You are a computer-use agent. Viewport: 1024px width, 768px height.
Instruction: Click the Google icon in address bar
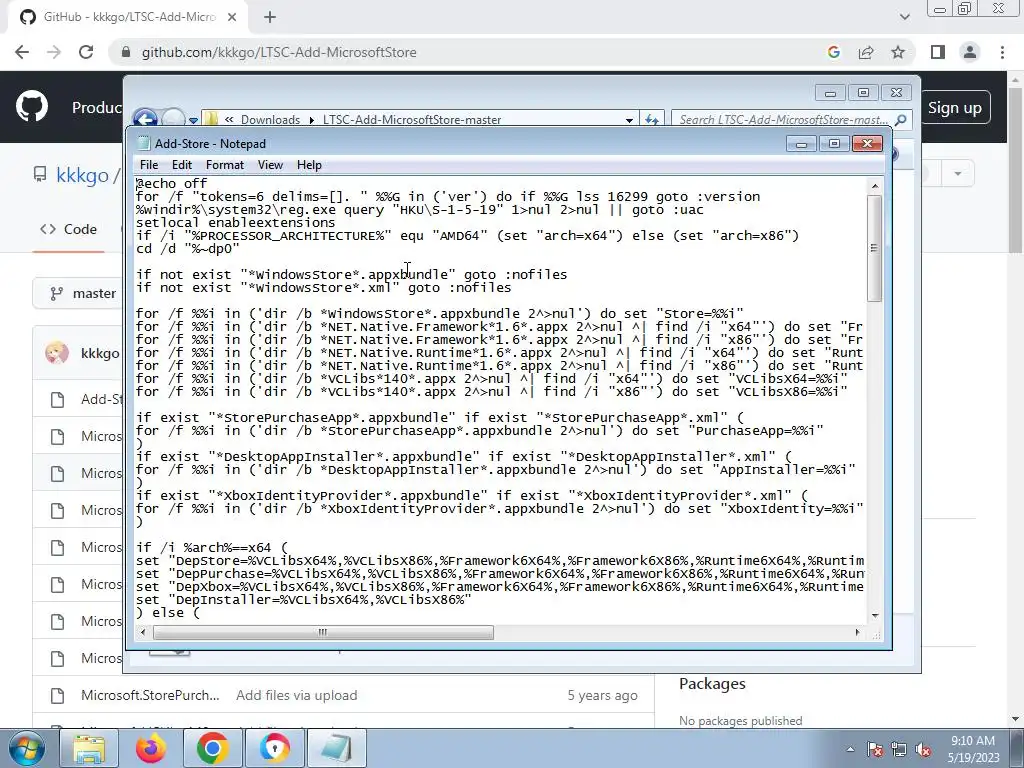click(833, 52)
